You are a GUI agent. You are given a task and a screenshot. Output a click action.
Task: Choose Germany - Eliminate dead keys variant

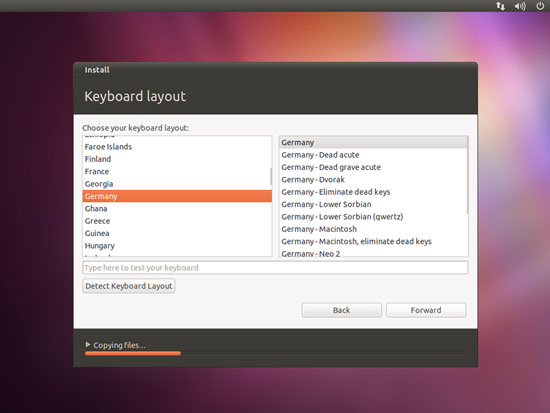click(373, 192)
